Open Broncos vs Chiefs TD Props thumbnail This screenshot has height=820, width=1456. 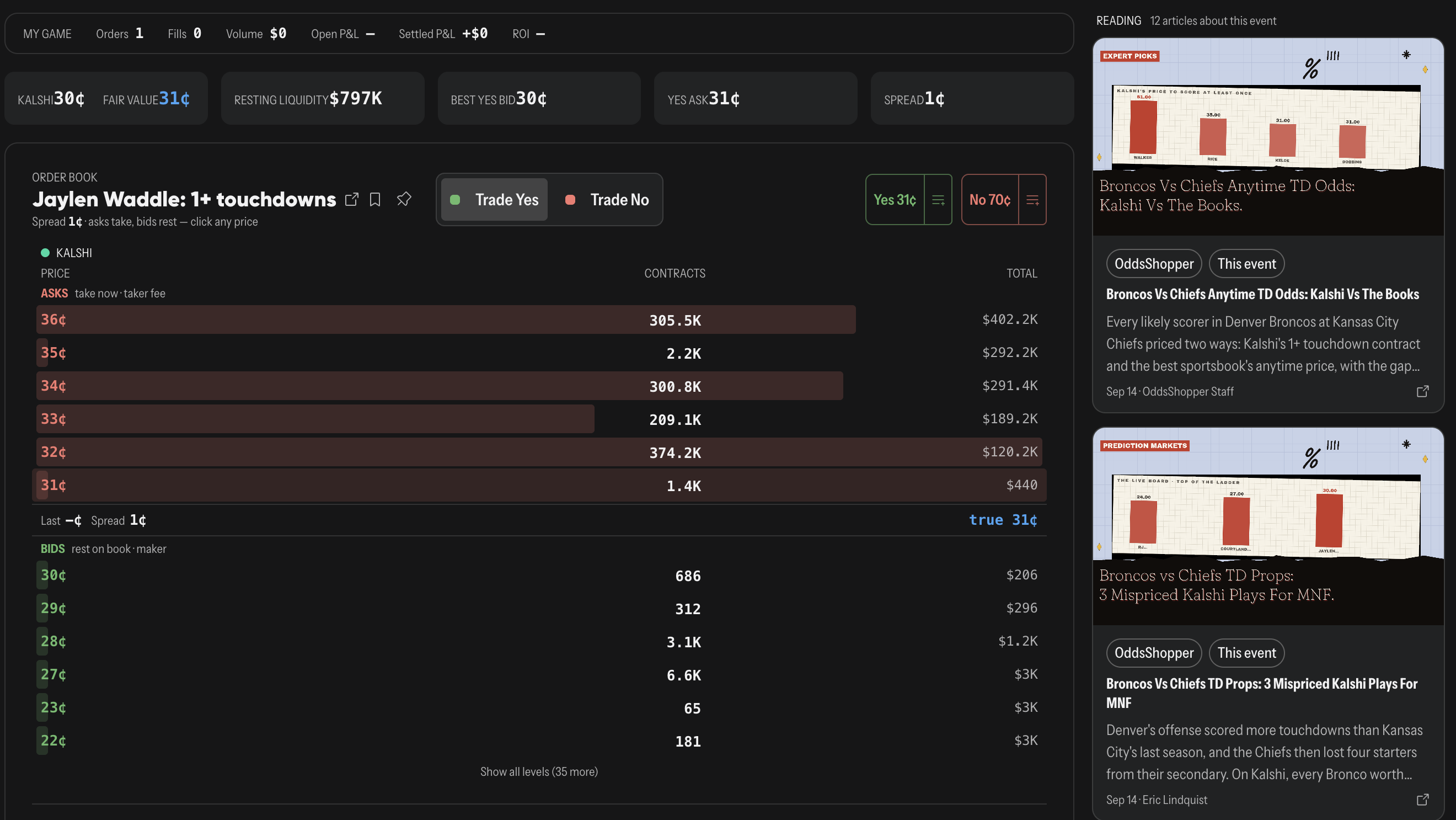pos(1268,526)
